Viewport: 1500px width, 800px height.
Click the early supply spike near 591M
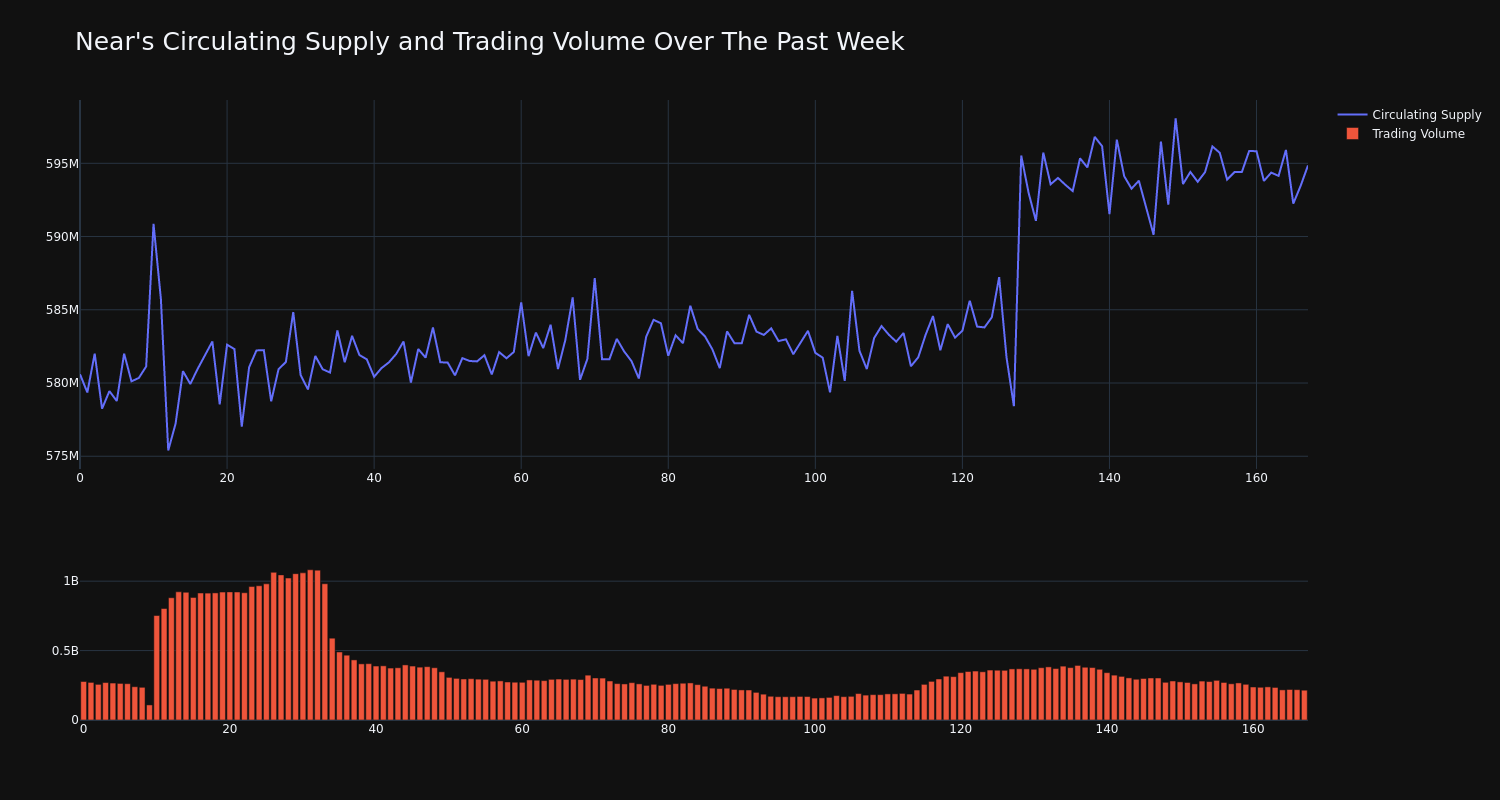[153, 224]
